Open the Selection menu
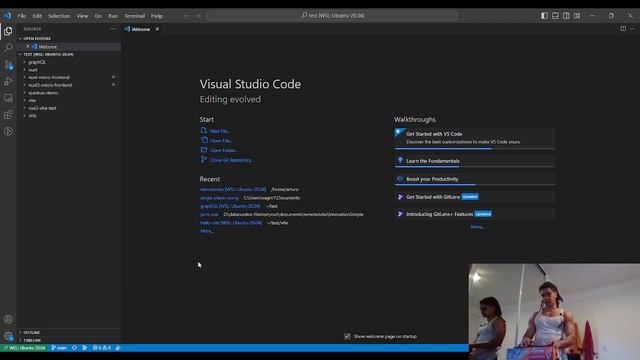Viewport: 640px width, 360px height. click(x=59, y=16)
